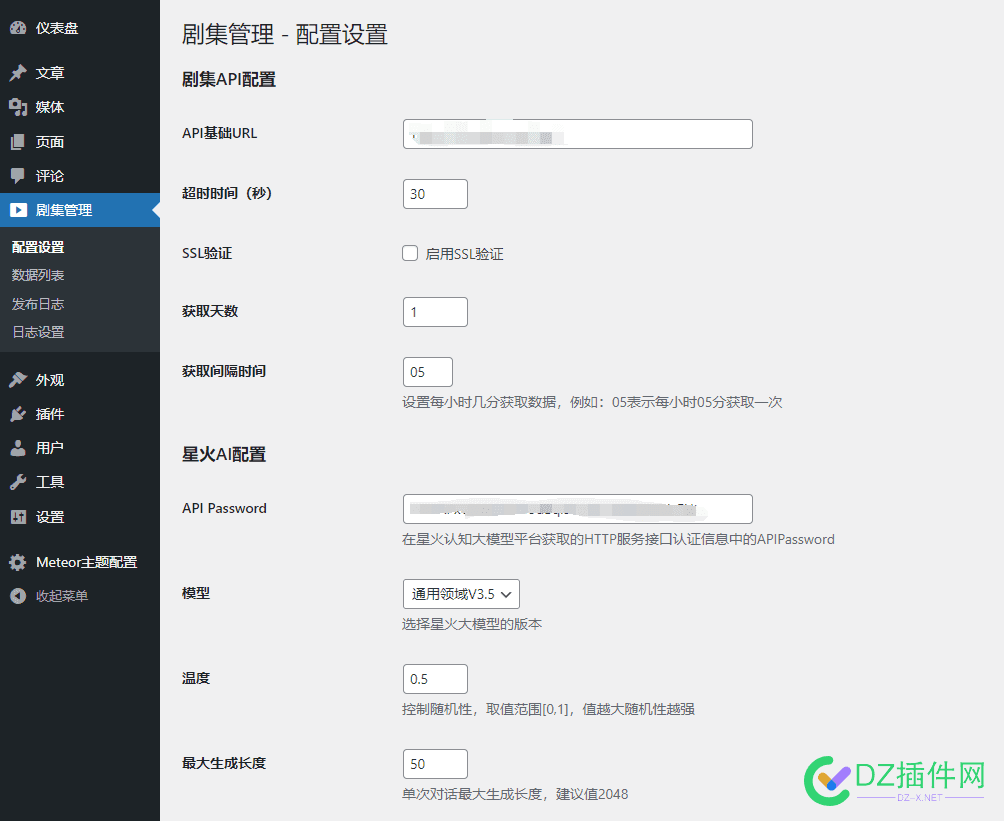
Task: Focus the 温度 input showing 0.5
Action: pos(435,679)
